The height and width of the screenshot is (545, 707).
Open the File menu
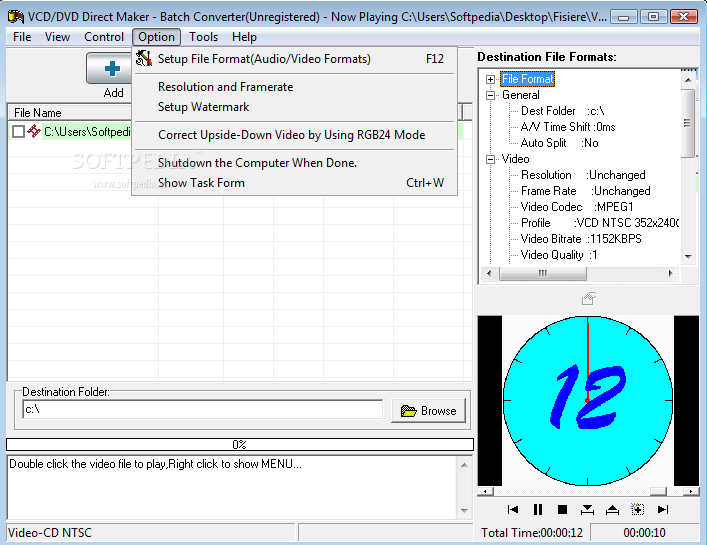point(22,37)
